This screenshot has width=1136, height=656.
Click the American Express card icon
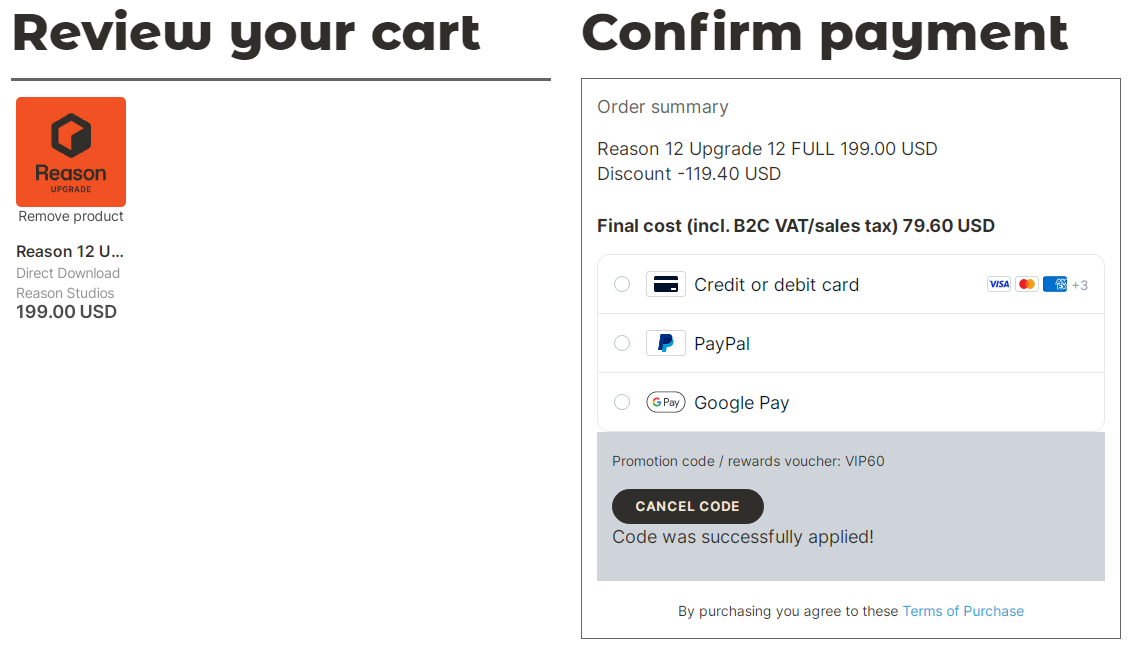coord(1054,284)
